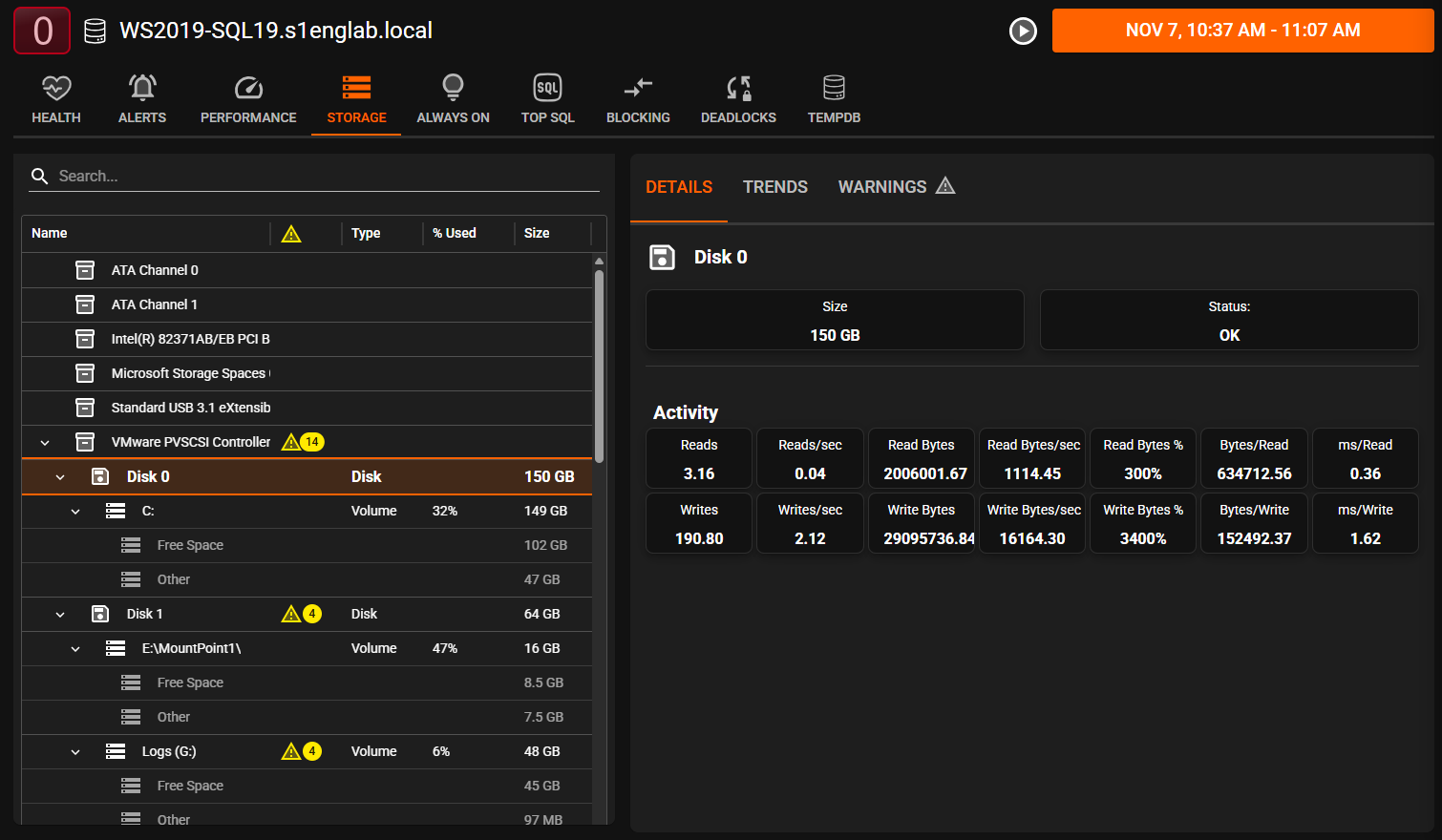Collapse the E:\MountPoint1\ volume node

75,648
